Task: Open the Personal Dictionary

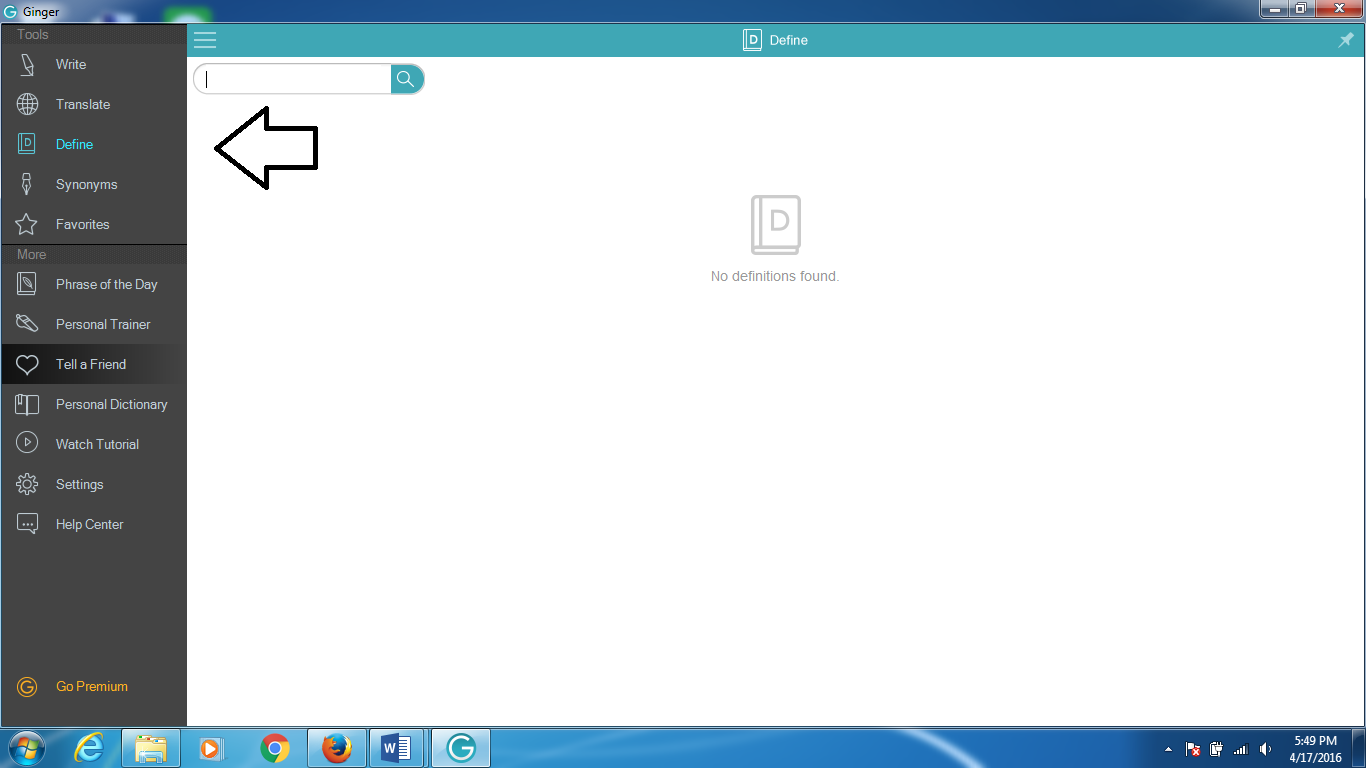Action: coord(112,404)
